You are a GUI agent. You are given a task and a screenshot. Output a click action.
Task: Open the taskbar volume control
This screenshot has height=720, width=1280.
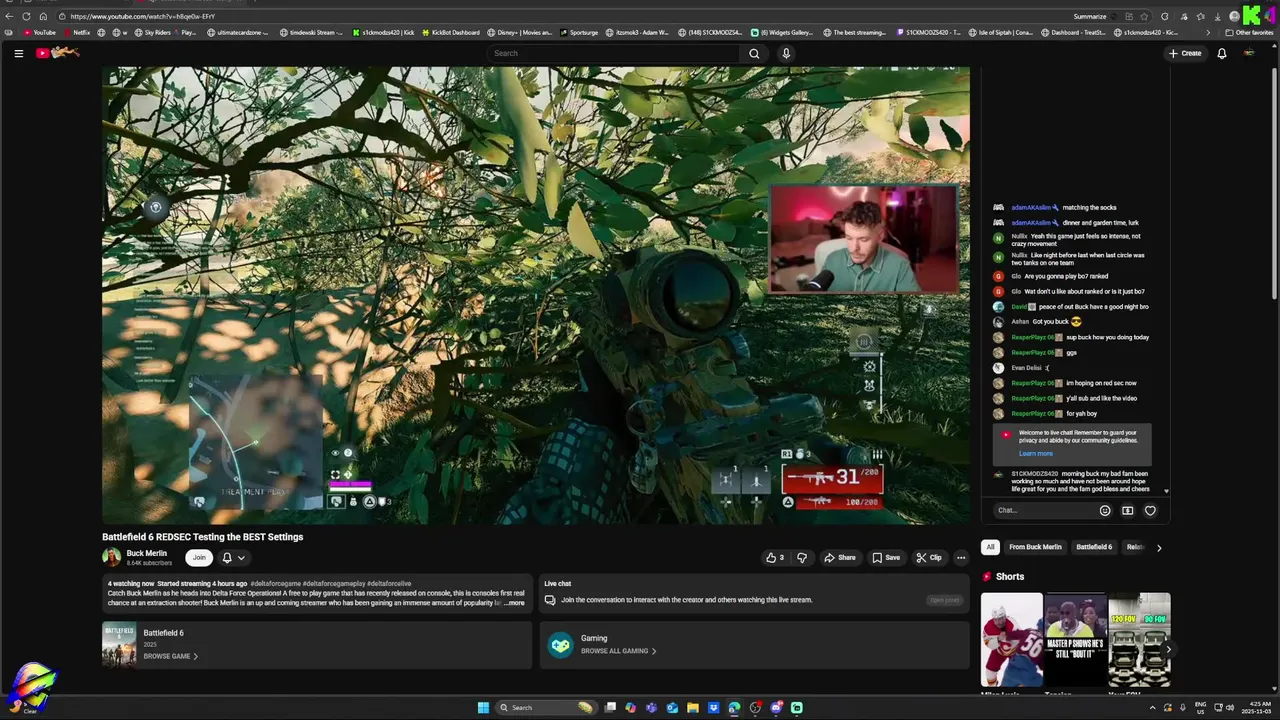[x=1229, y=707]
